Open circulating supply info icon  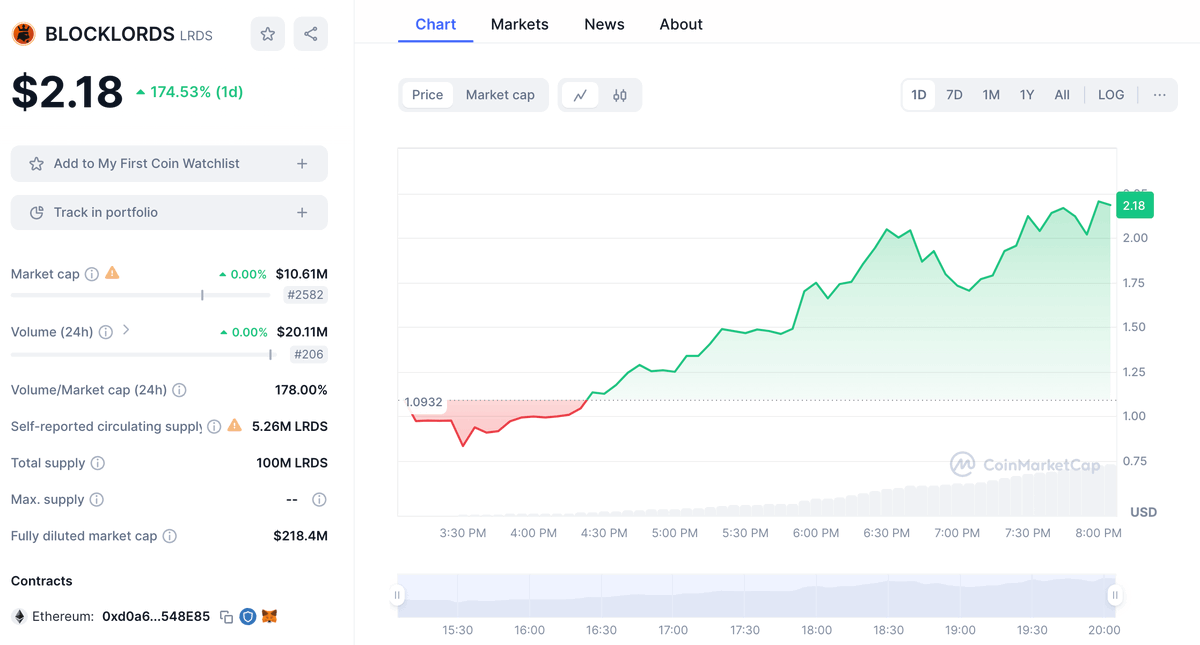[214, 427]
